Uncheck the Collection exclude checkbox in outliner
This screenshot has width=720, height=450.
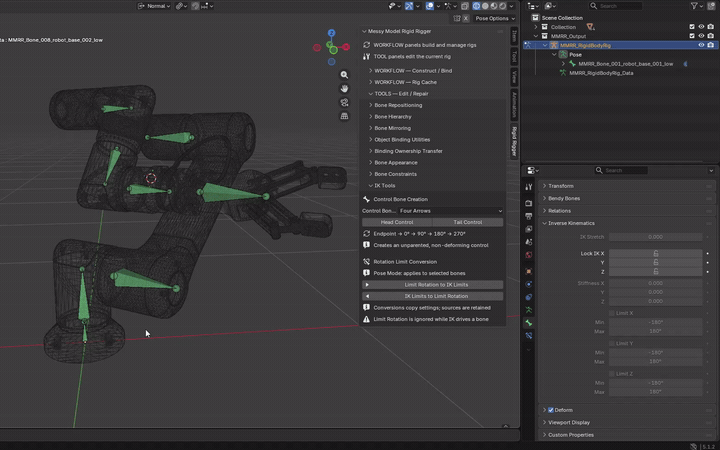point(692,27)
